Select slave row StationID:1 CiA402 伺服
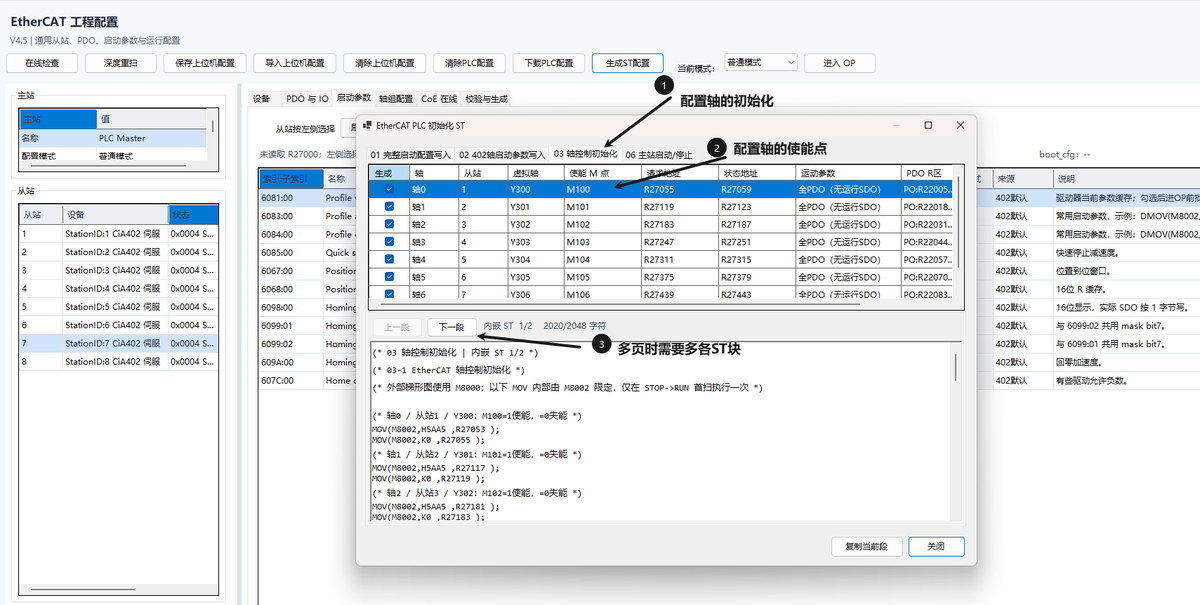Image resolution: width=1200 pixels, height=605 pixels. point(117,234)
